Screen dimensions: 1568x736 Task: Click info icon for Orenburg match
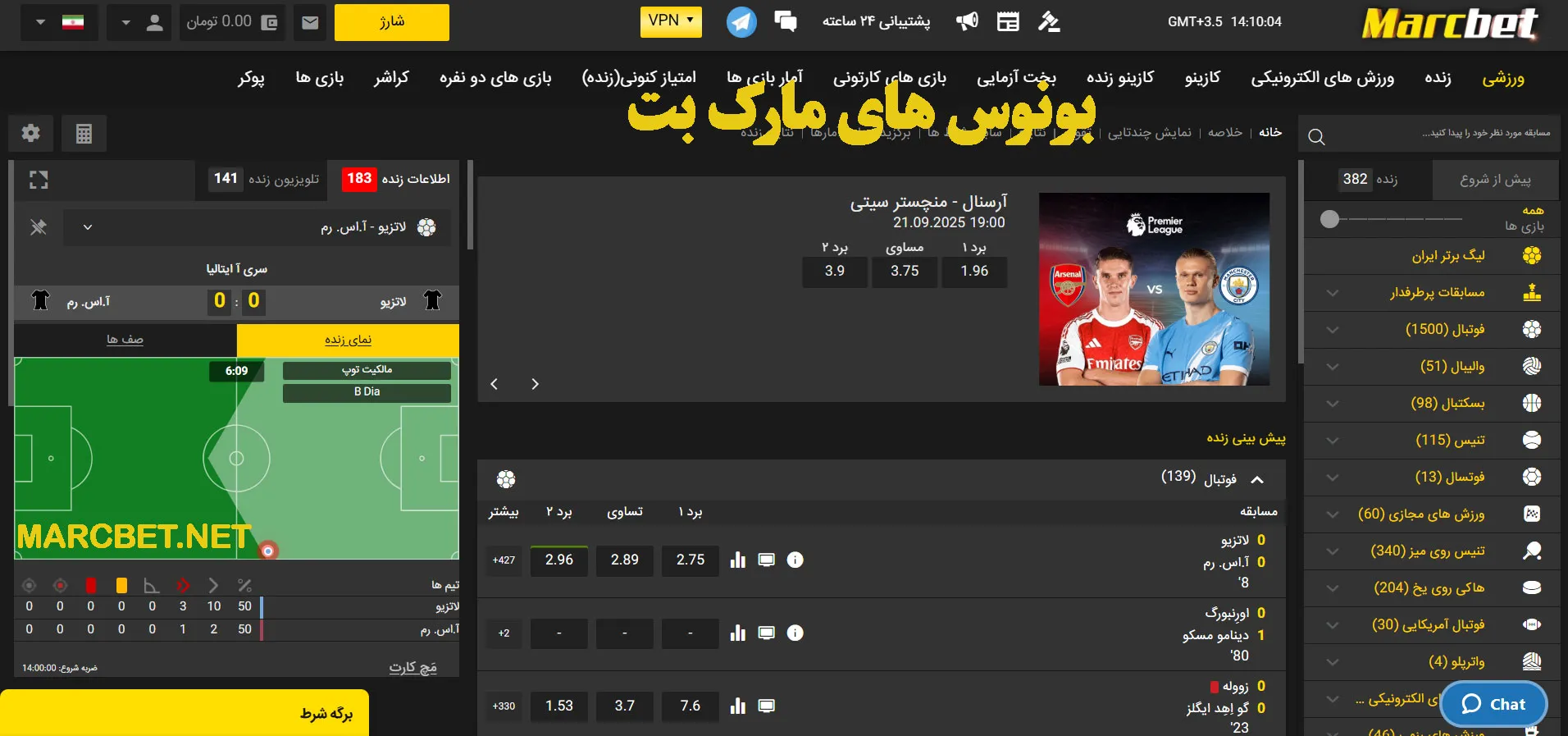click(x=795, y=633)
